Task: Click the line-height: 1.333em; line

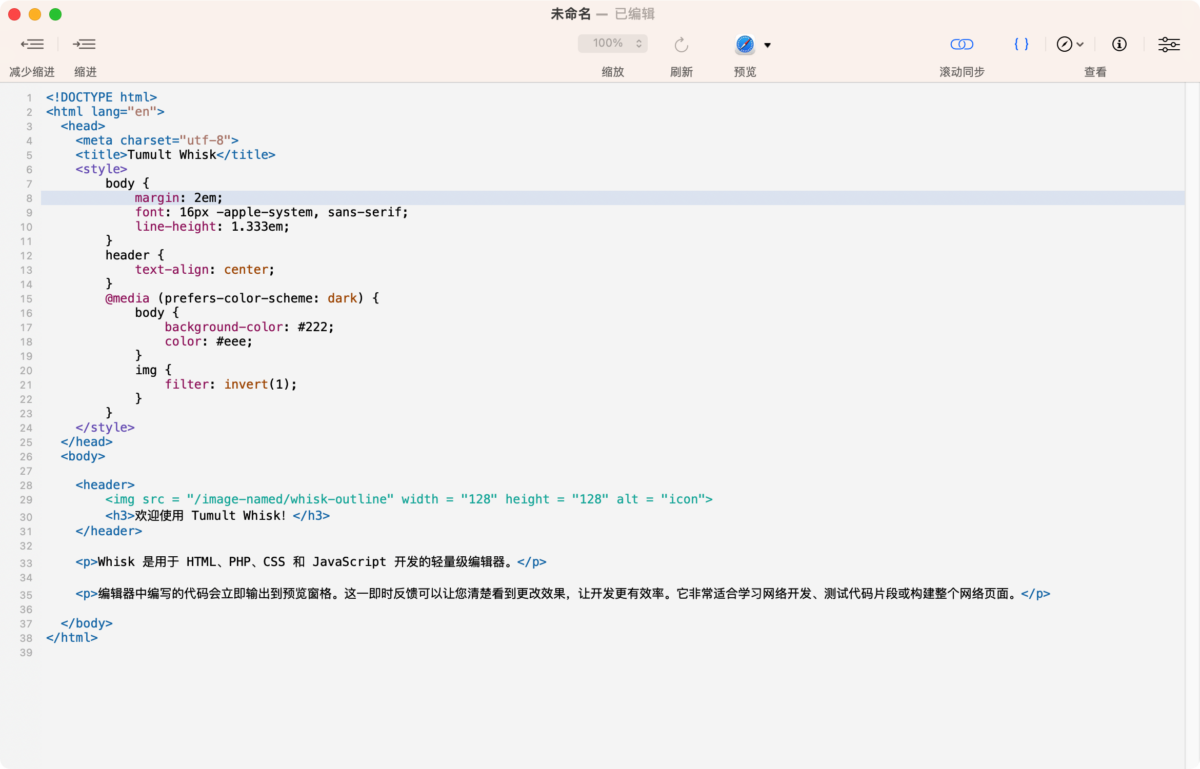Action: point(212,226)
